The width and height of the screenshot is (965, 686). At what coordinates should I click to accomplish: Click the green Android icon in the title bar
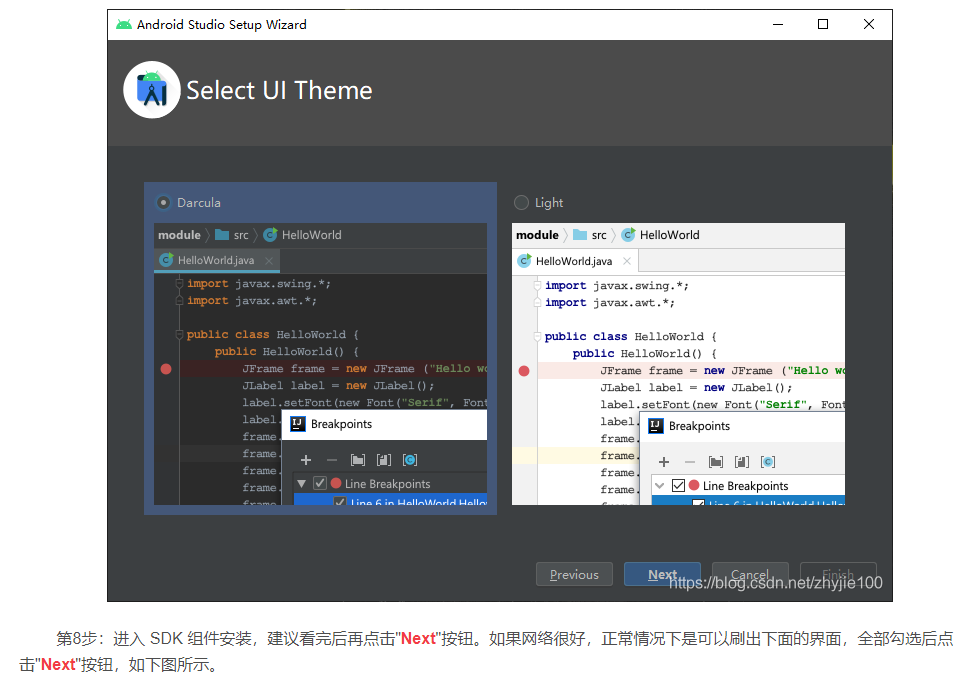[x=124, y=25]
